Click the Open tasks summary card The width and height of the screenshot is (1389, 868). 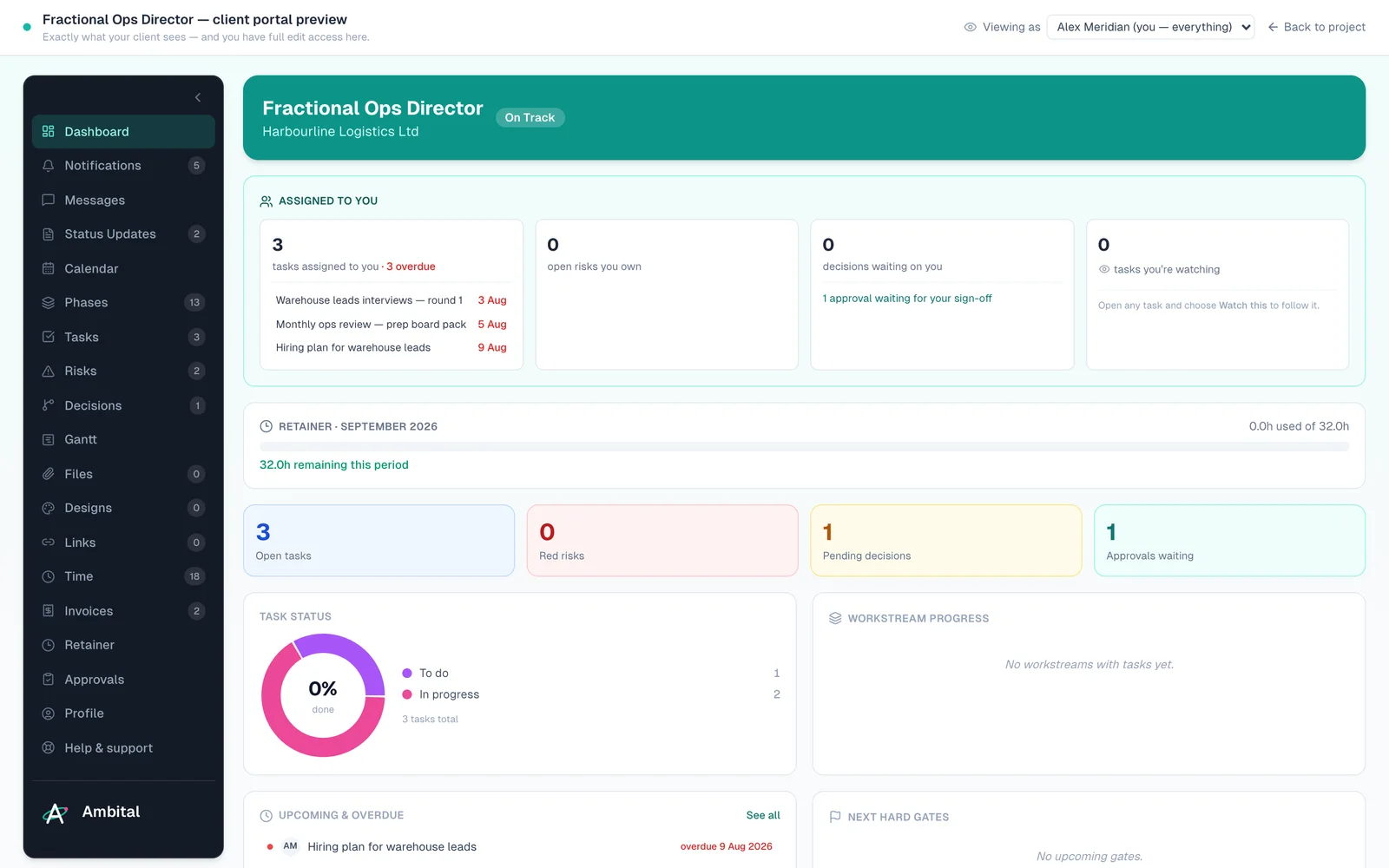pos(379,541)
